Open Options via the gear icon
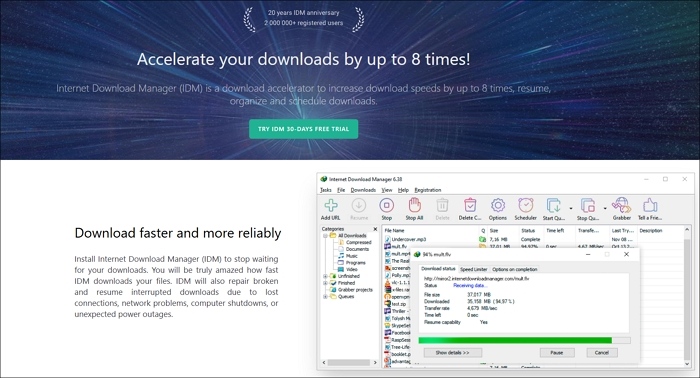Screen dimensions: 700x378 point(498,206)
